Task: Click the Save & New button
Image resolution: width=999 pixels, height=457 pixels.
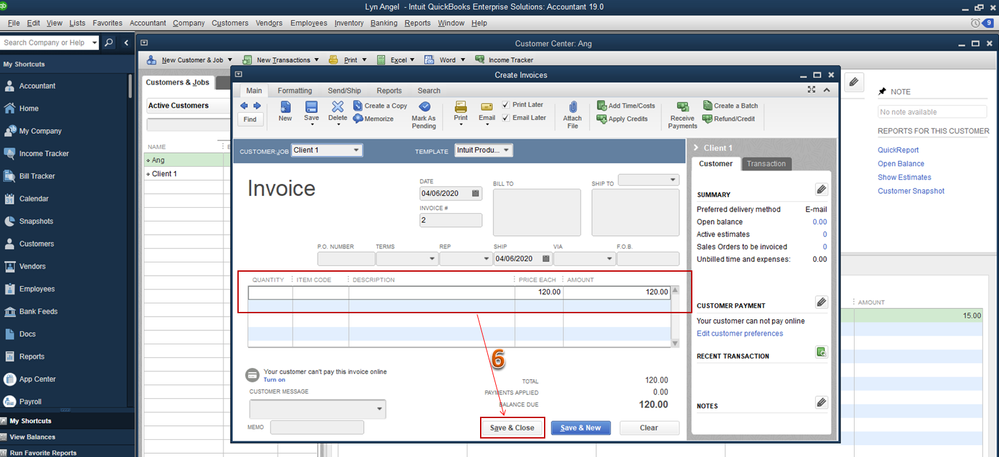Action: tap(580, 428)
